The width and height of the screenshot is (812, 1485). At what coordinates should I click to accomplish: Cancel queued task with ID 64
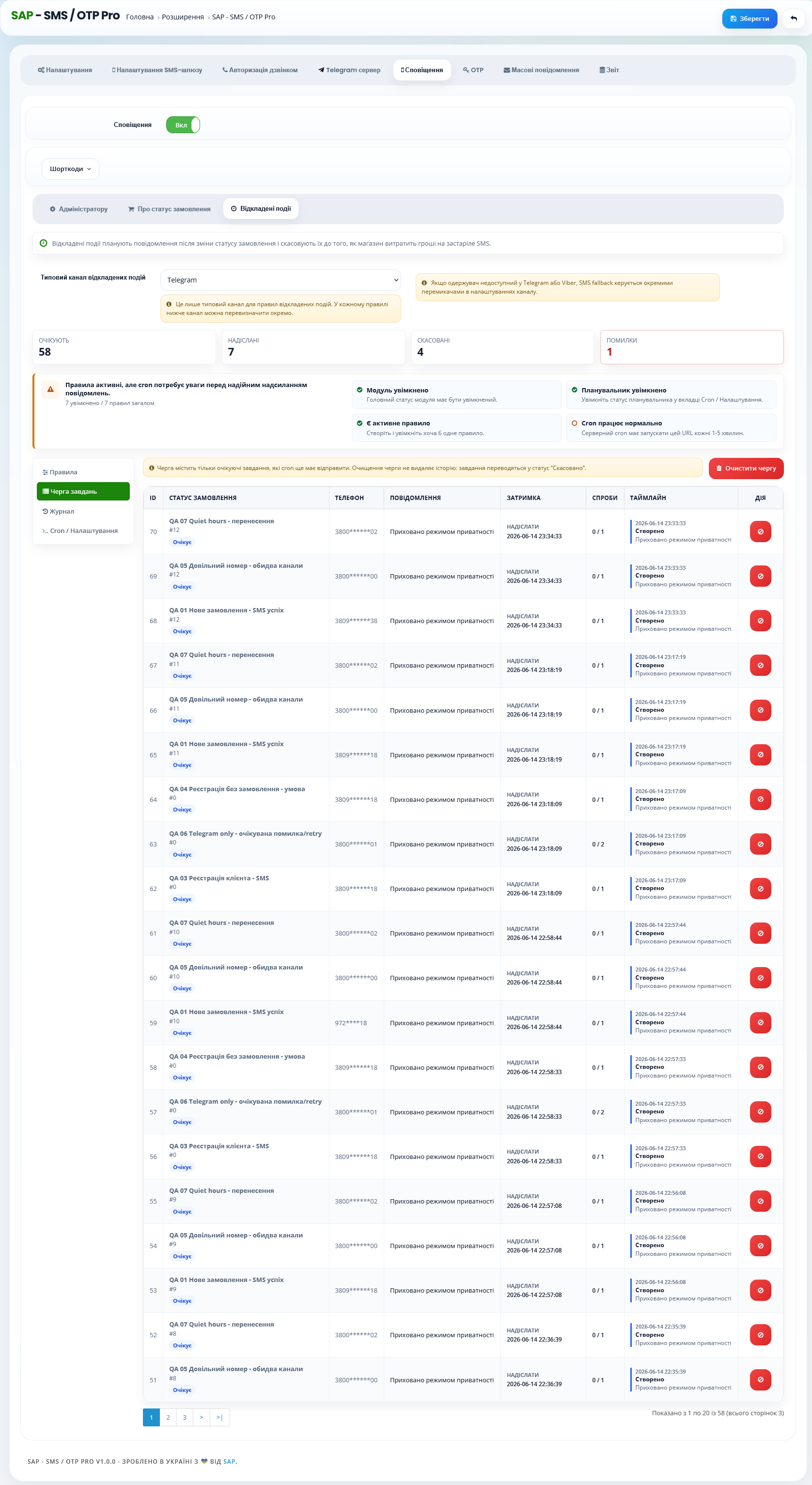[760, 799]
